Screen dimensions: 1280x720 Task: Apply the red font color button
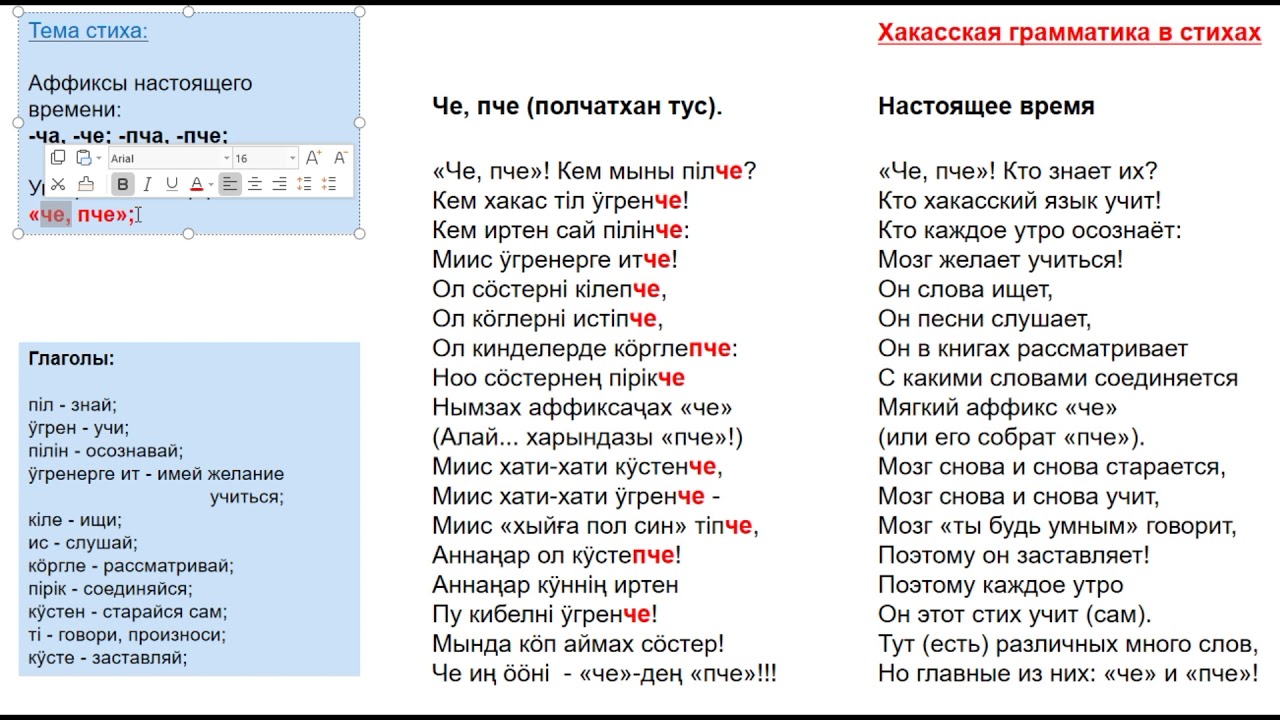[x=196, y=184]
